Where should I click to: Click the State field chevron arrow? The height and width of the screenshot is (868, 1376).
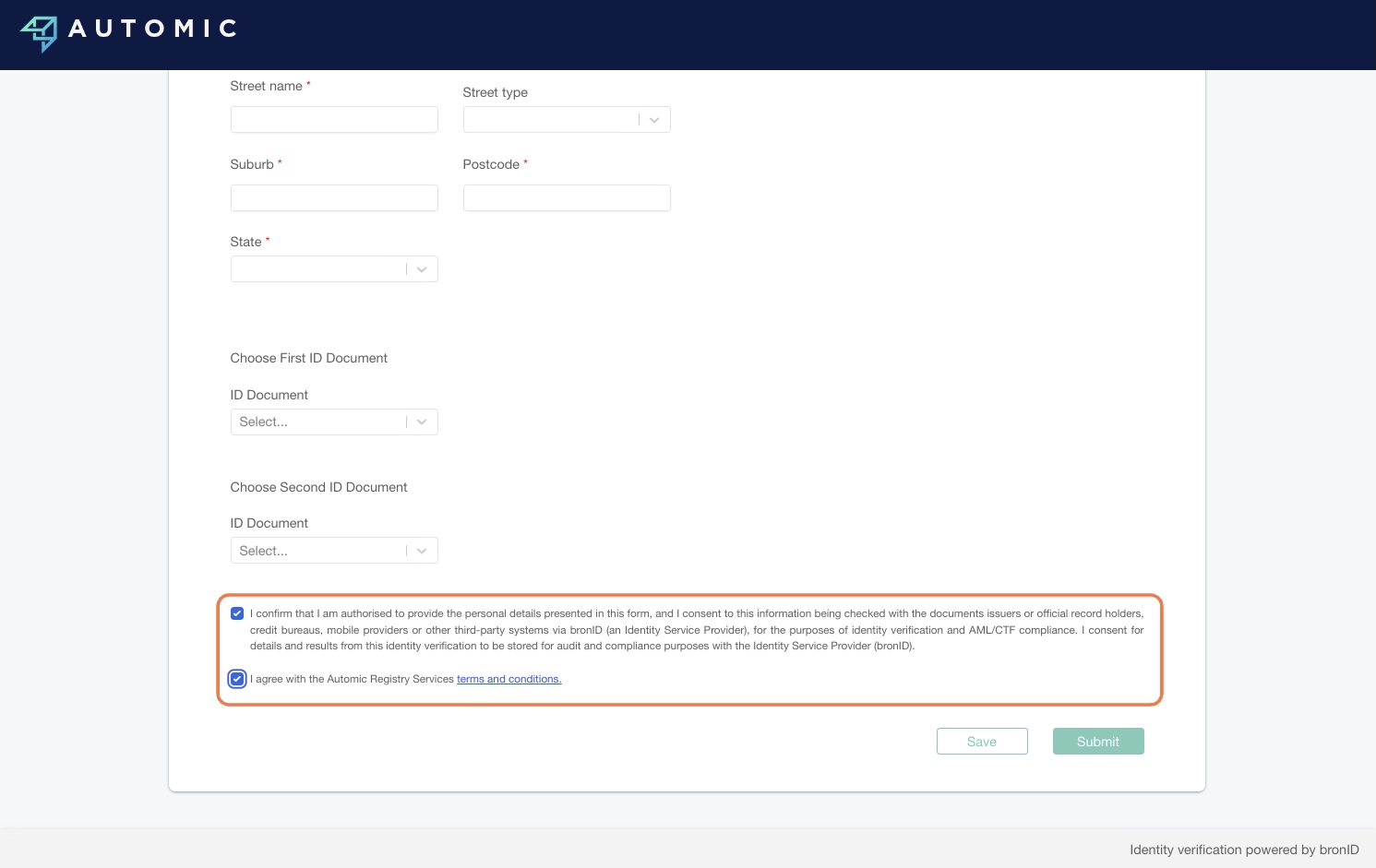422,269
